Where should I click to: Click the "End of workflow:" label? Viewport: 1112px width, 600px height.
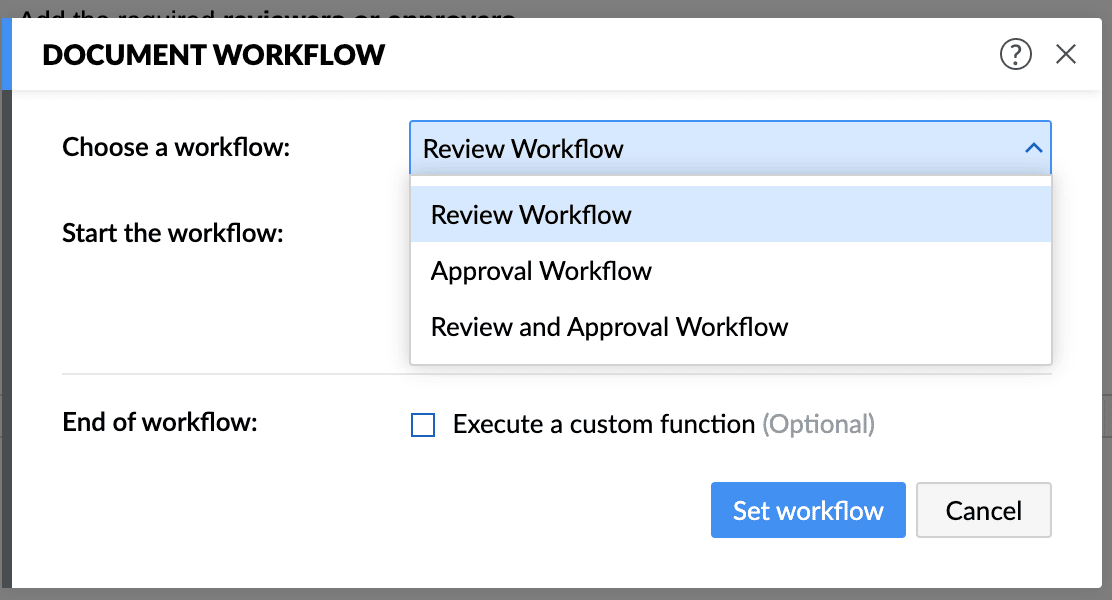[160, 422]
